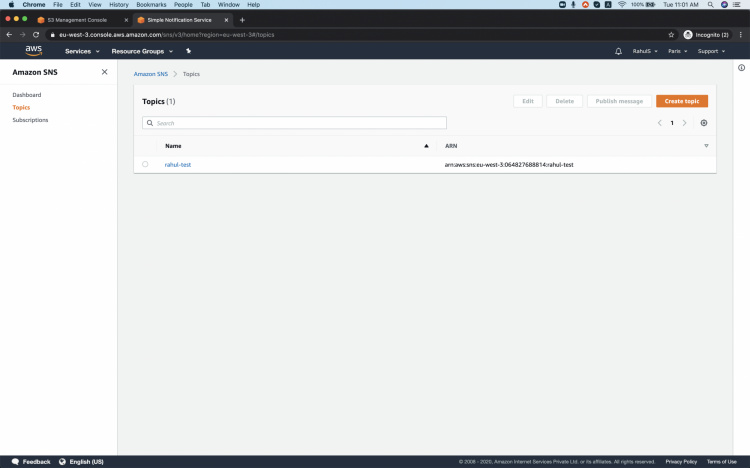The image size is (750, 468).
Task: Open a new browser tab
Action: [242, 19]
